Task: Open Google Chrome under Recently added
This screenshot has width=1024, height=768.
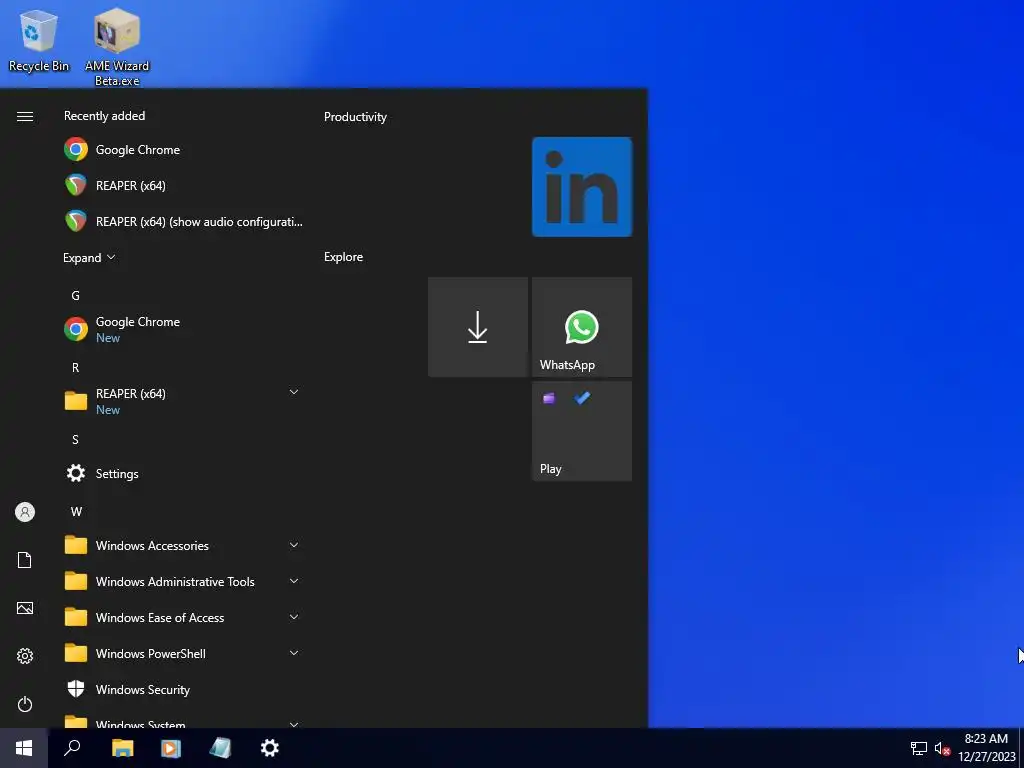Action: coord(183,150)
